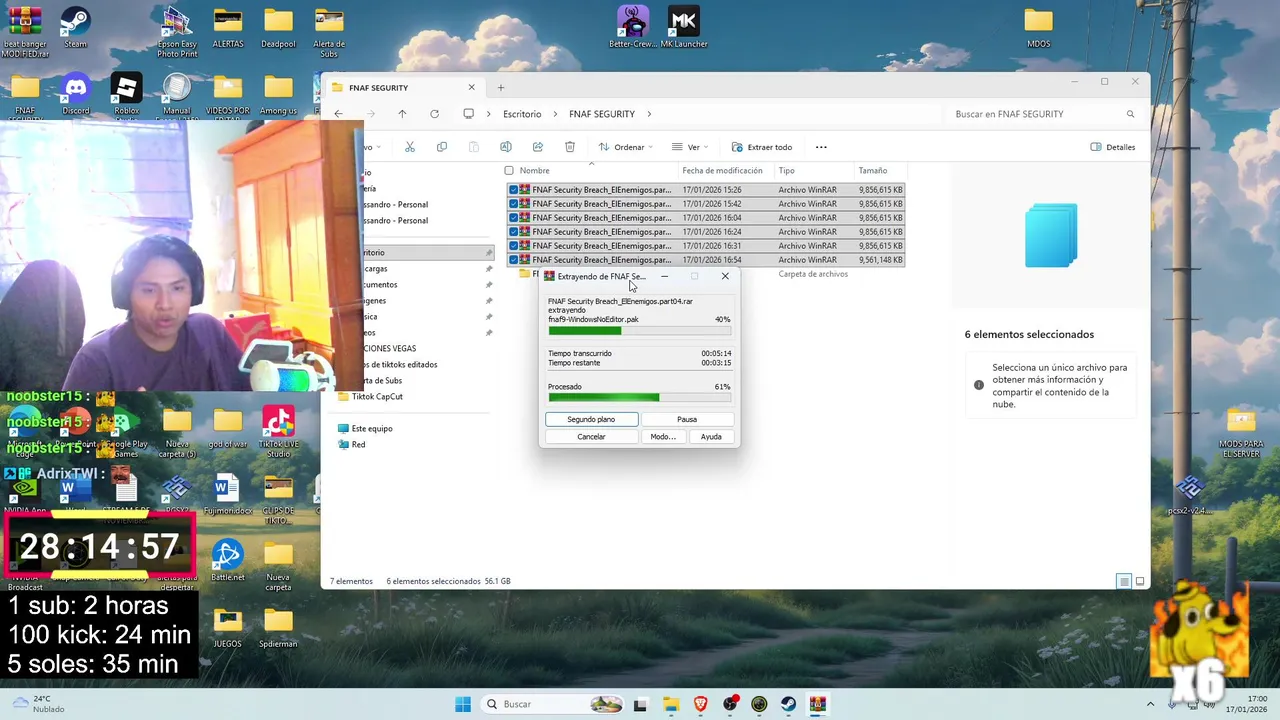
Task: Switch to details list view icon at bottom right
Action: point(1124,581)
